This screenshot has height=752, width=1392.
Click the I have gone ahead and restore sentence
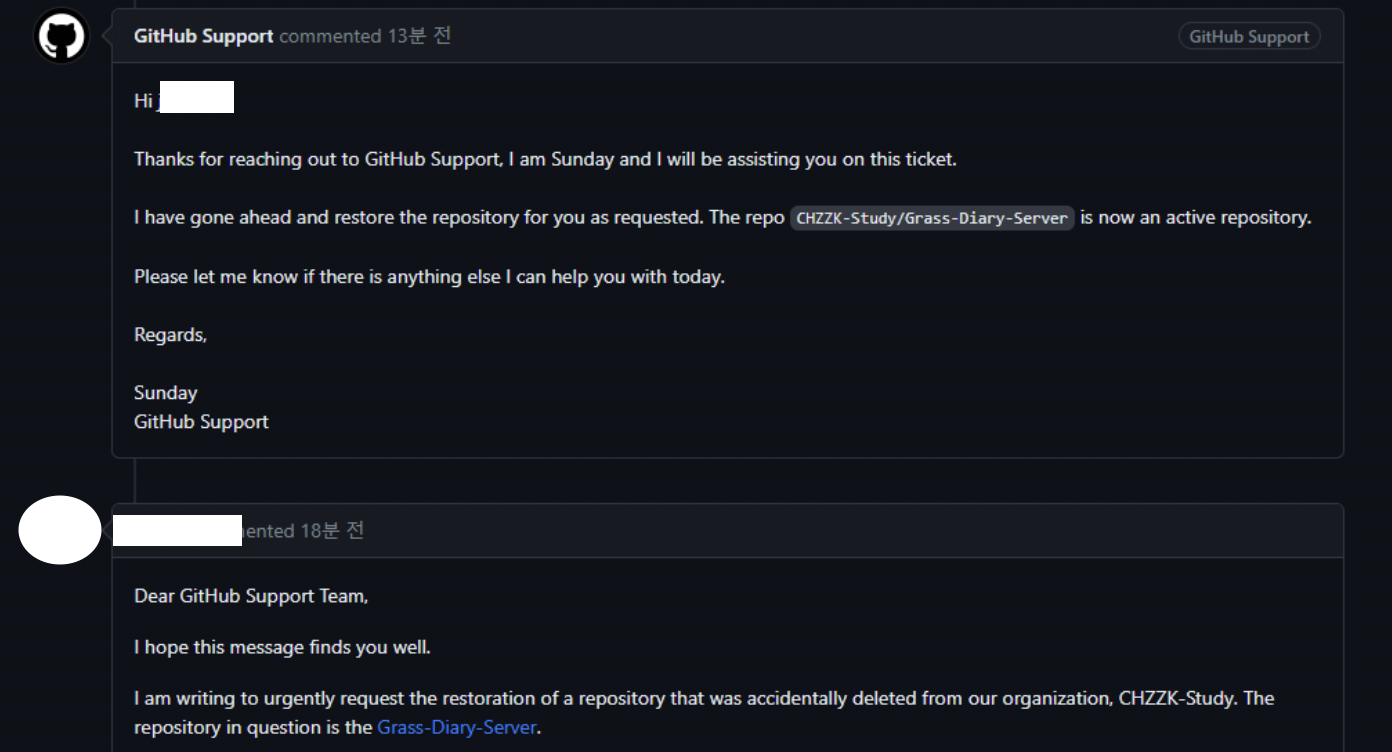722,217
